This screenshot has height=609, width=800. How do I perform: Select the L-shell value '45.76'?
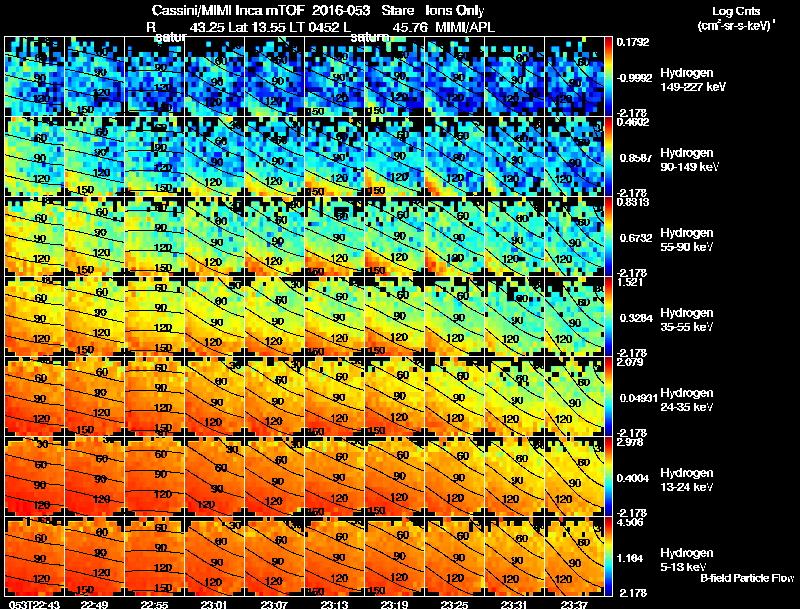[410, 28]
